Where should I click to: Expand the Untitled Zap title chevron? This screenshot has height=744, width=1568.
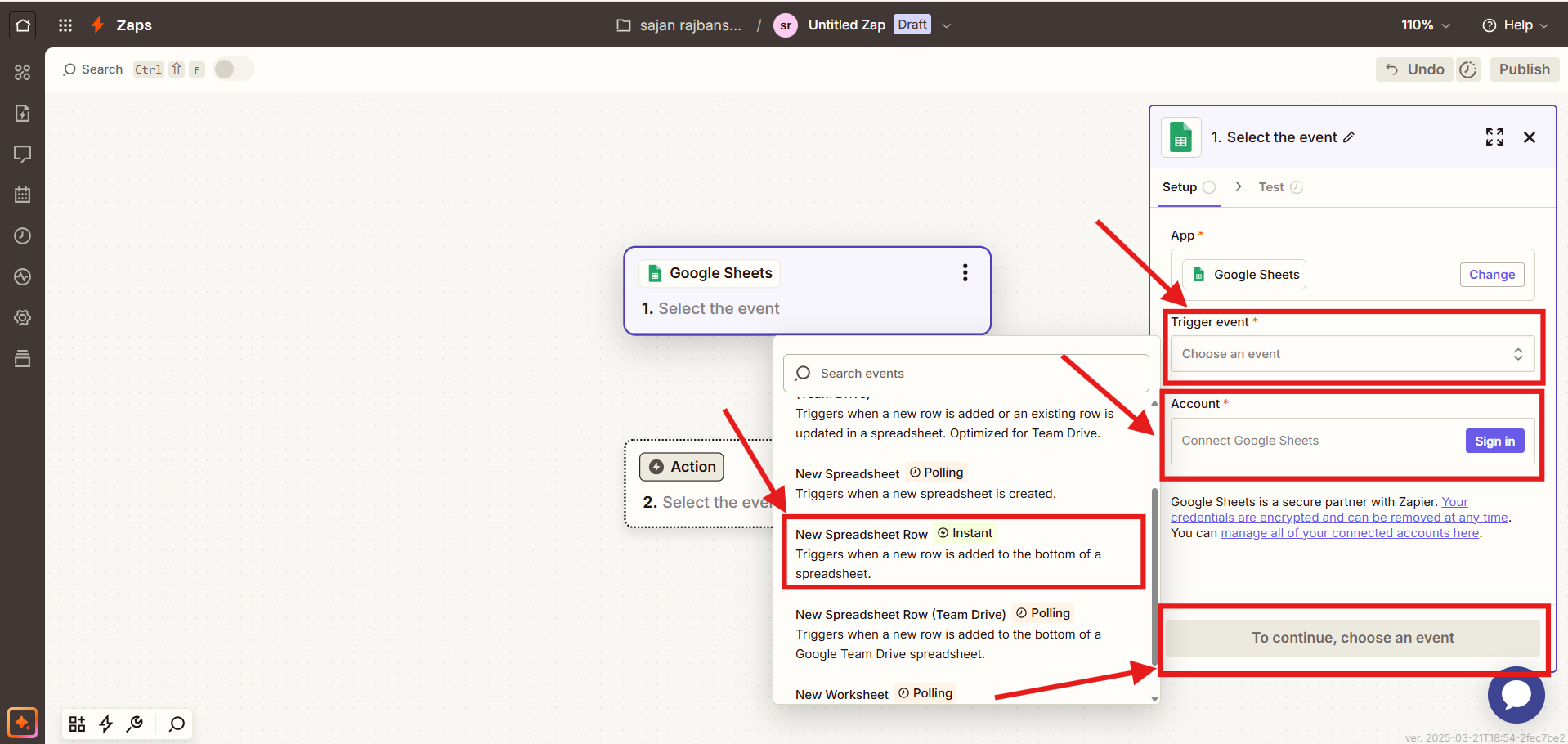947,25
